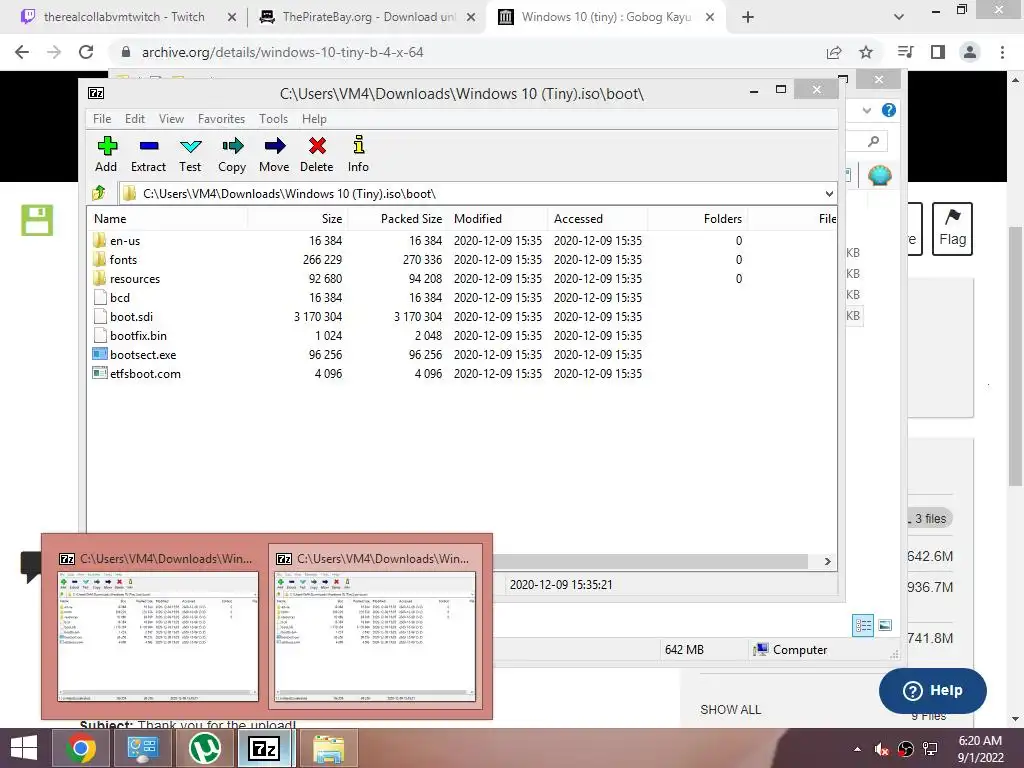This screenshot has width=1024, height=768.
Task: Select the fonts folder
Action: [x=123, y=260]
